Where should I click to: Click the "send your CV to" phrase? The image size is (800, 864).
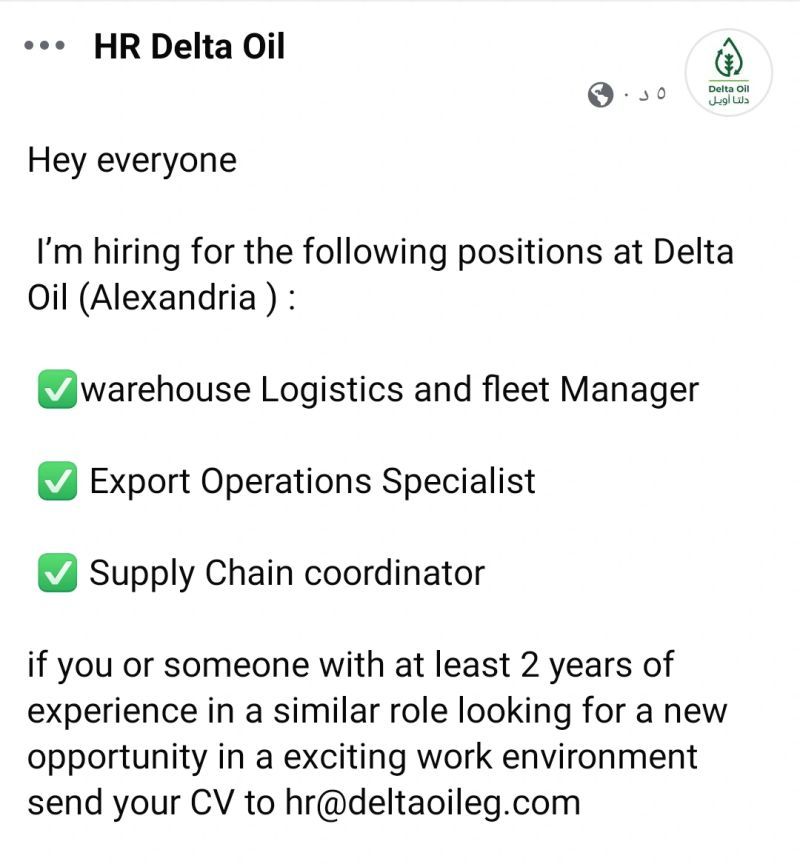click(x=150, y=802)
